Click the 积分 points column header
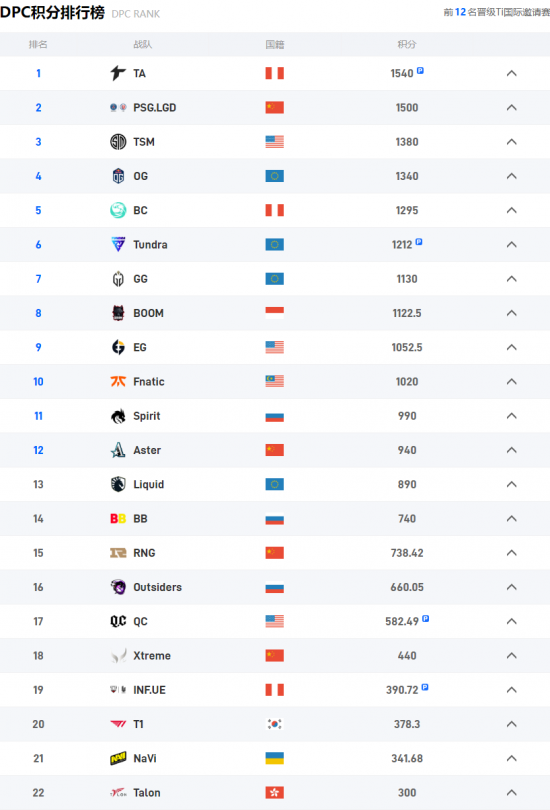The image size is (550, 810). click(x=407, y=44)
